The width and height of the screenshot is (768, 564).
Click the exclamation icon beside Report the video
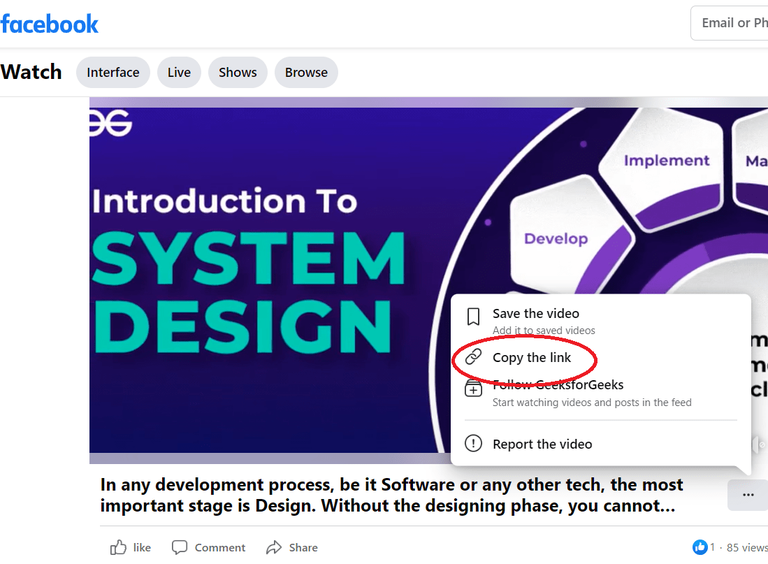tap(473, 444)
